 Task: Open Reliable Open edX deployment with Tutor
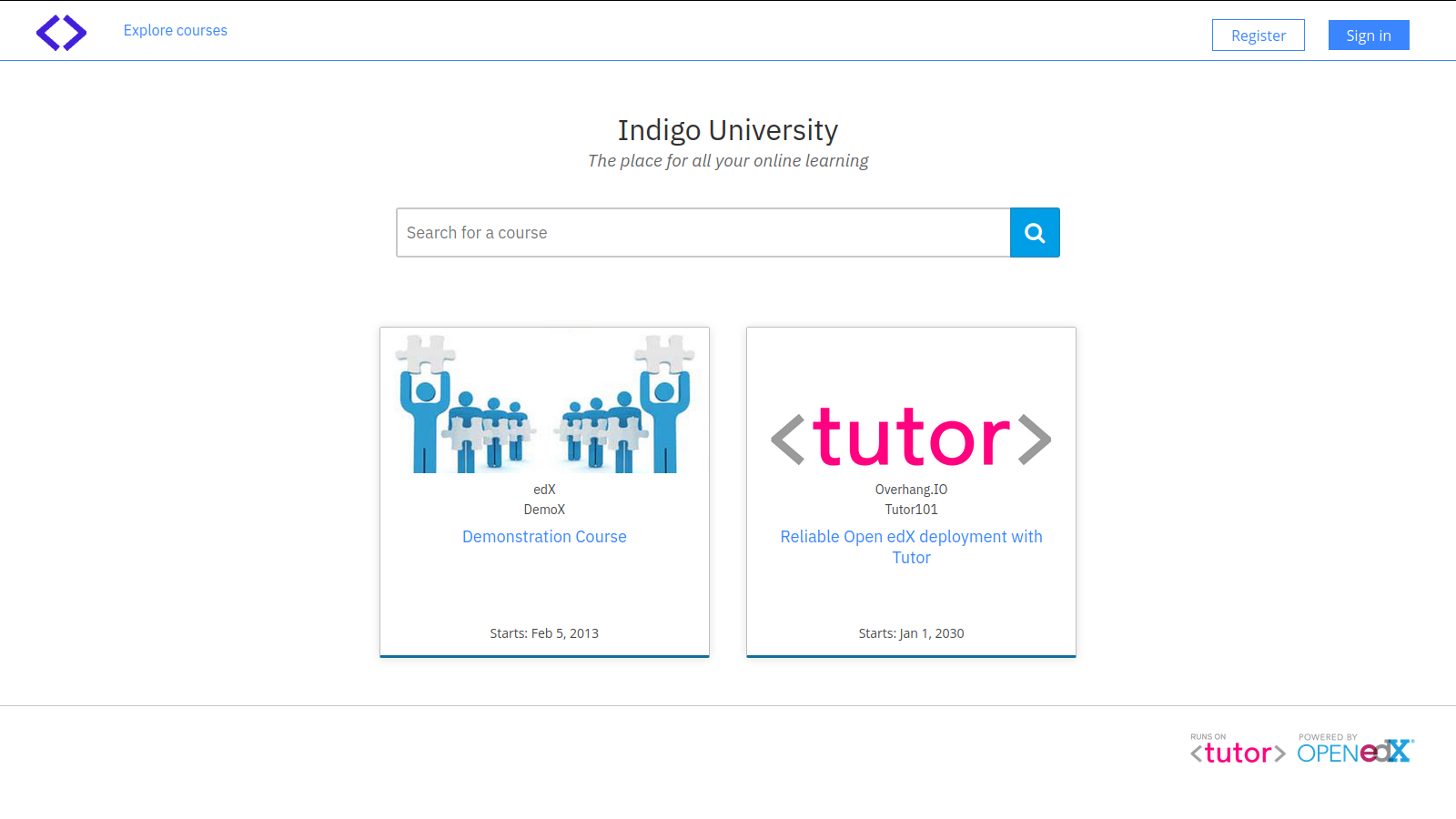pyautogui.click(x=911, y=547)
